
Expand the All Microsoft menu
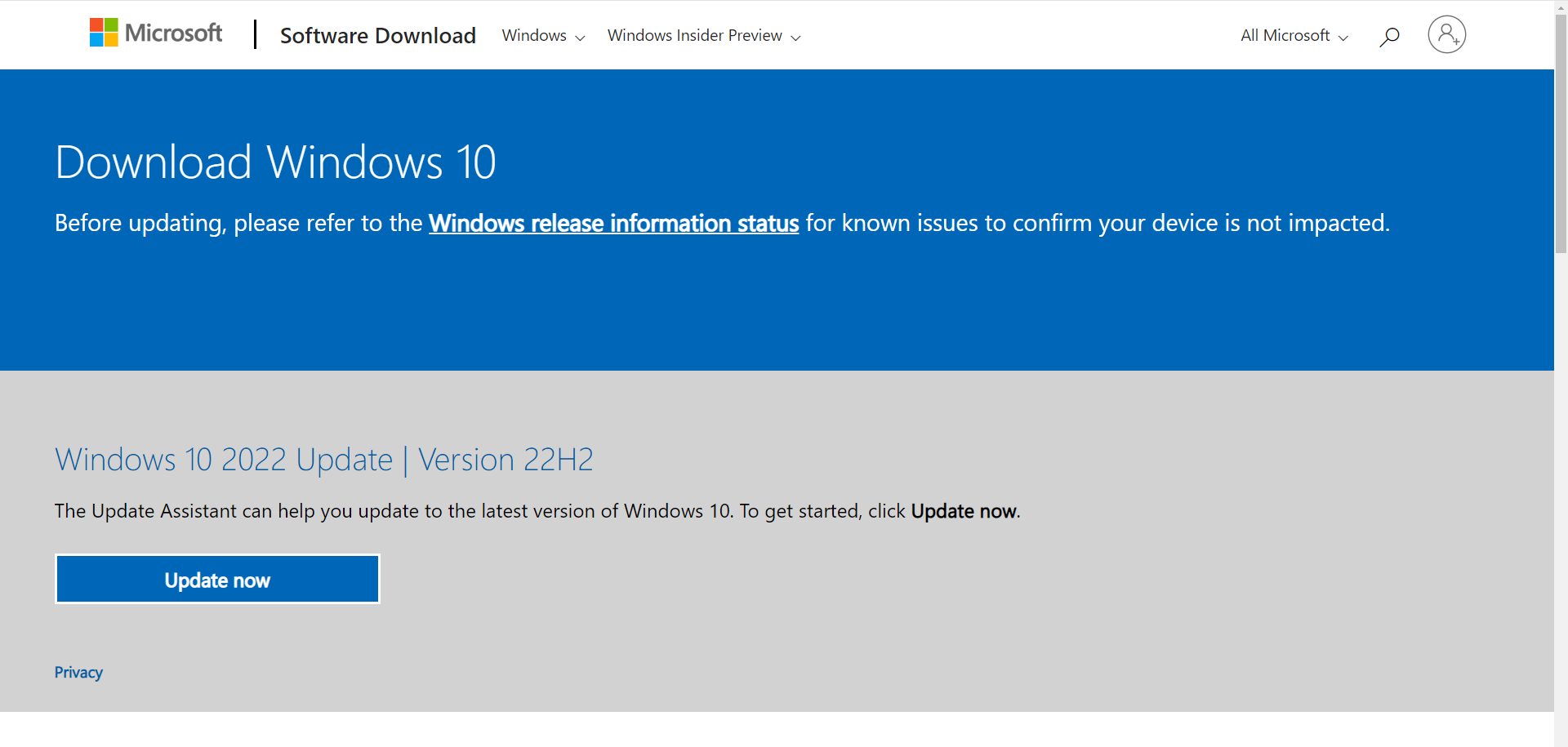pyautogui.click(x=1294, y=36)
